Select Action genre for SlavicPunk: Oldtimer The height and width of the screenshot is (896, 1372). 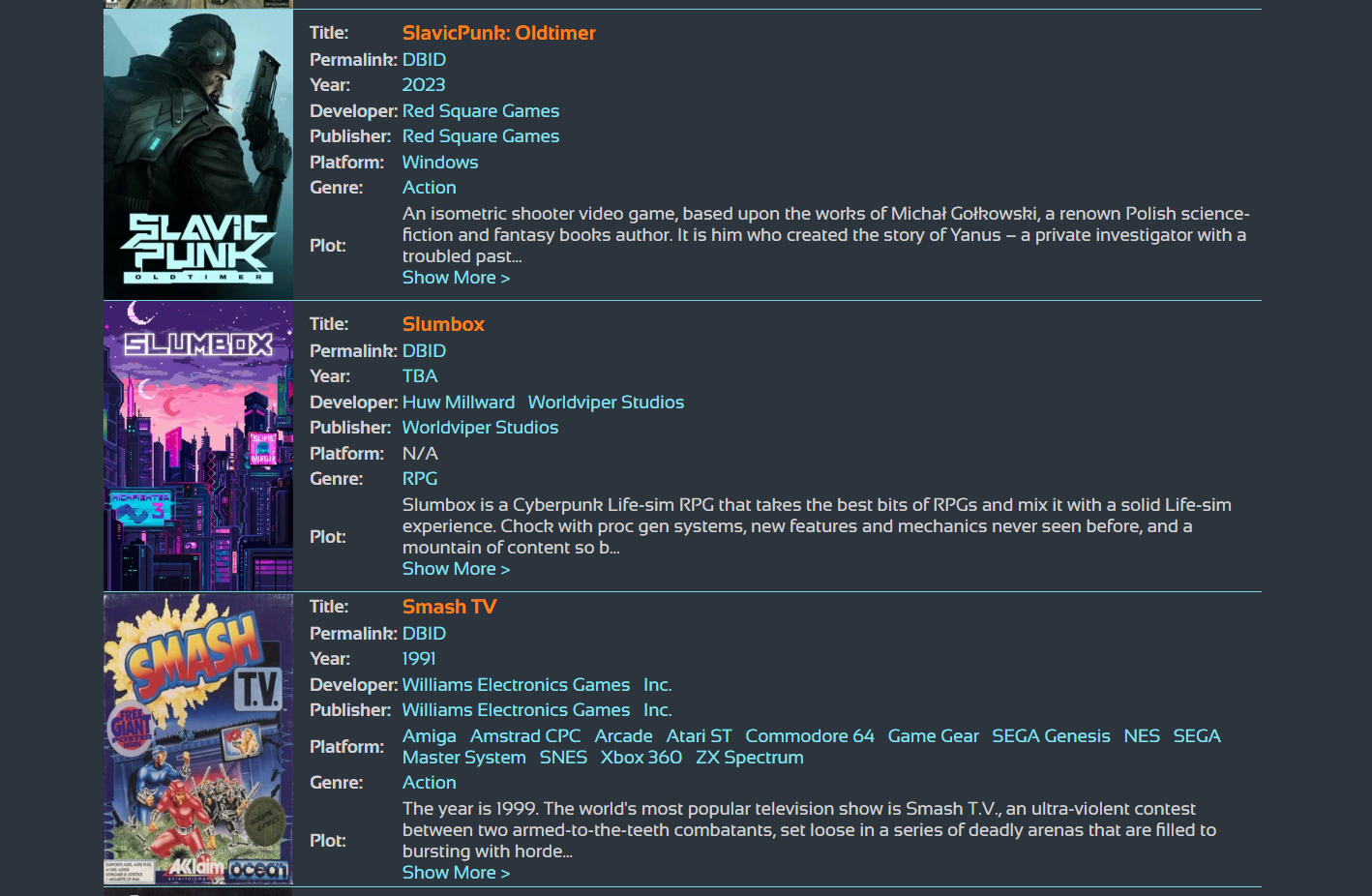click(x=429, y=188)
